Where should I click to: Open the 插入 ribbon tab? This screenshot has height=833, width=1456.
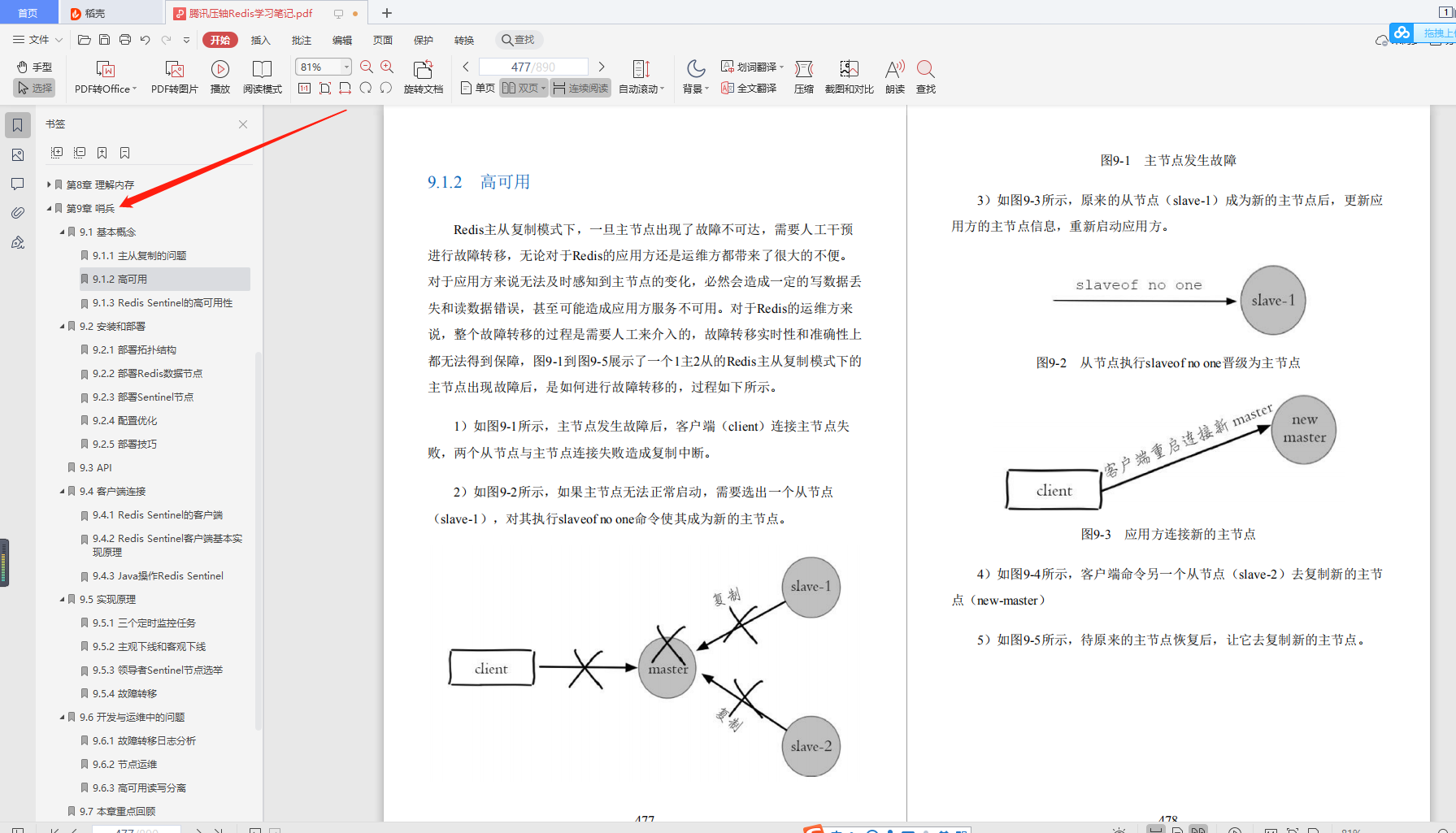tap(261, 40)
